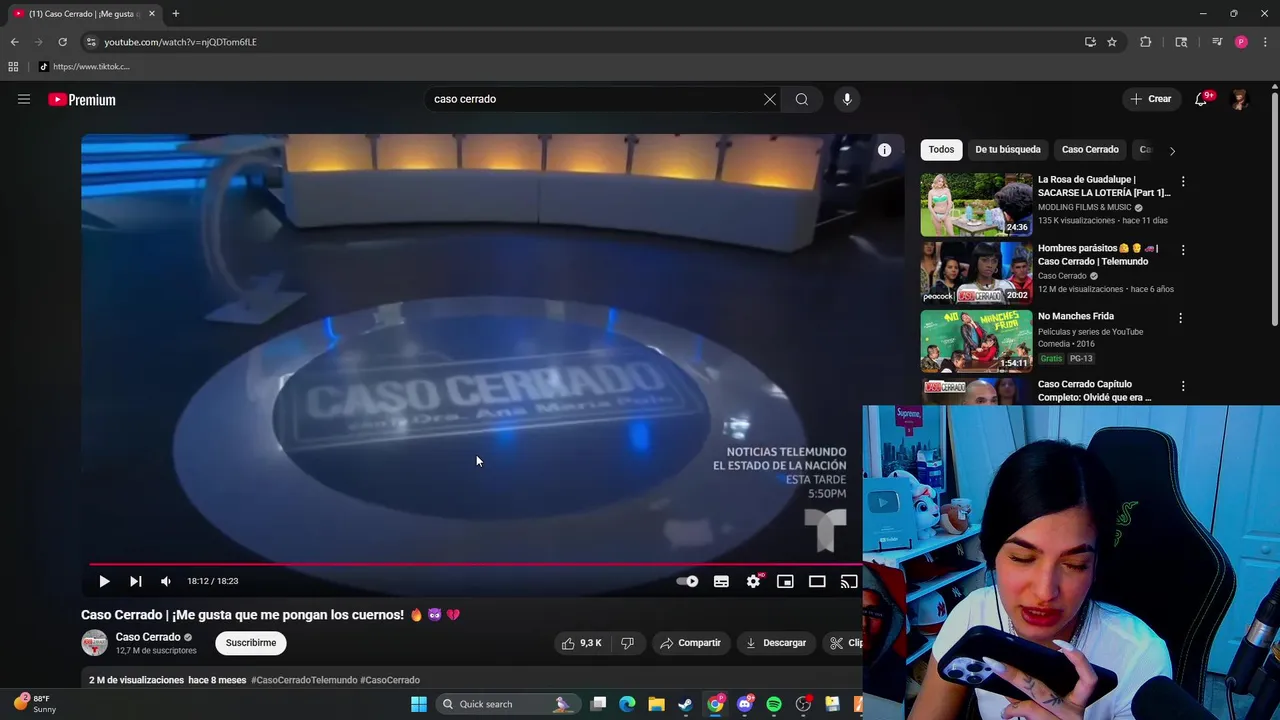Click the Suscribirme subscribe button

tap(251, 643)
